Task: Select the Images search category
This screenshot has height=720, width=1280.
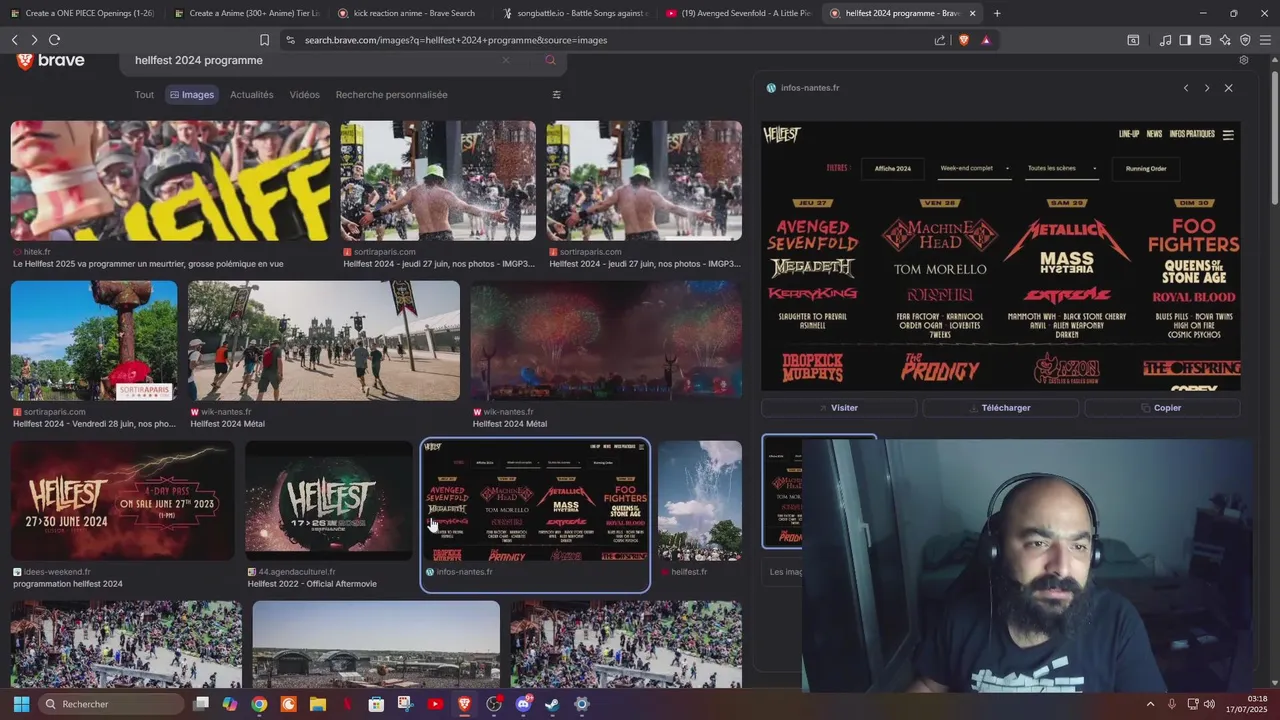Action: [x=192, y=95]
